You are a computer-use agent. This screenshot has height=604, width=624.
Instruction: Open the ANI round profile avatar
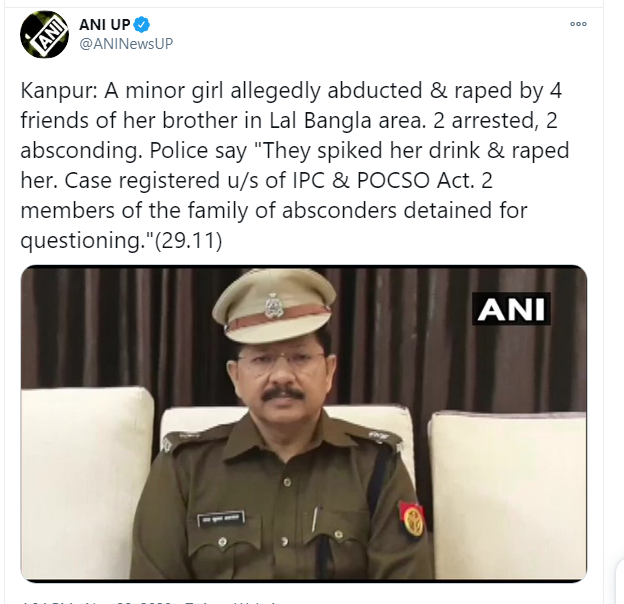click(44, 35)
